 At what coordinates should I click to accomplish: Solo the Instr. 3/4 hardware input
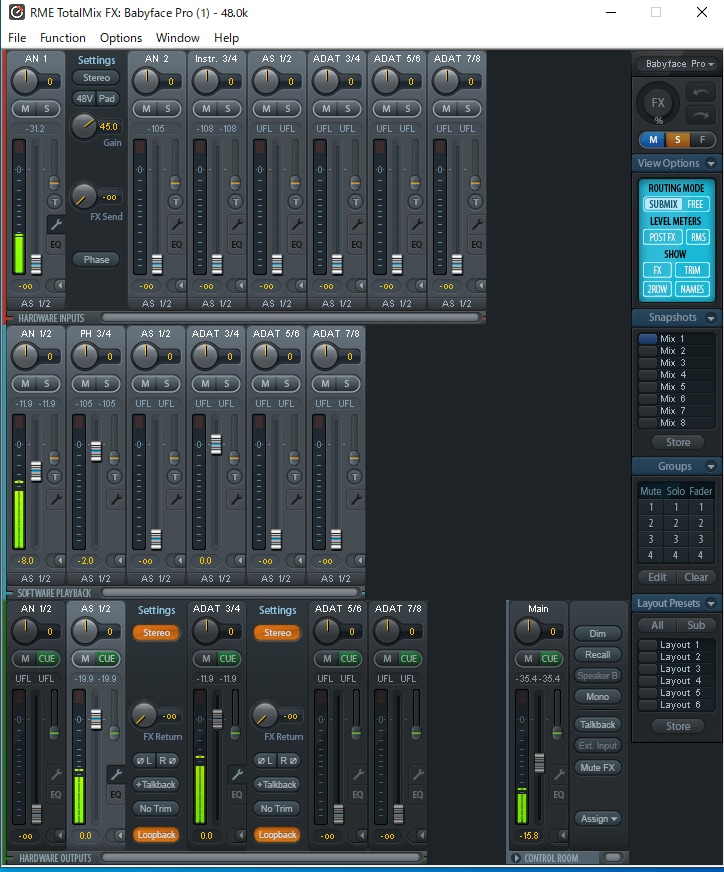point(227,108)
